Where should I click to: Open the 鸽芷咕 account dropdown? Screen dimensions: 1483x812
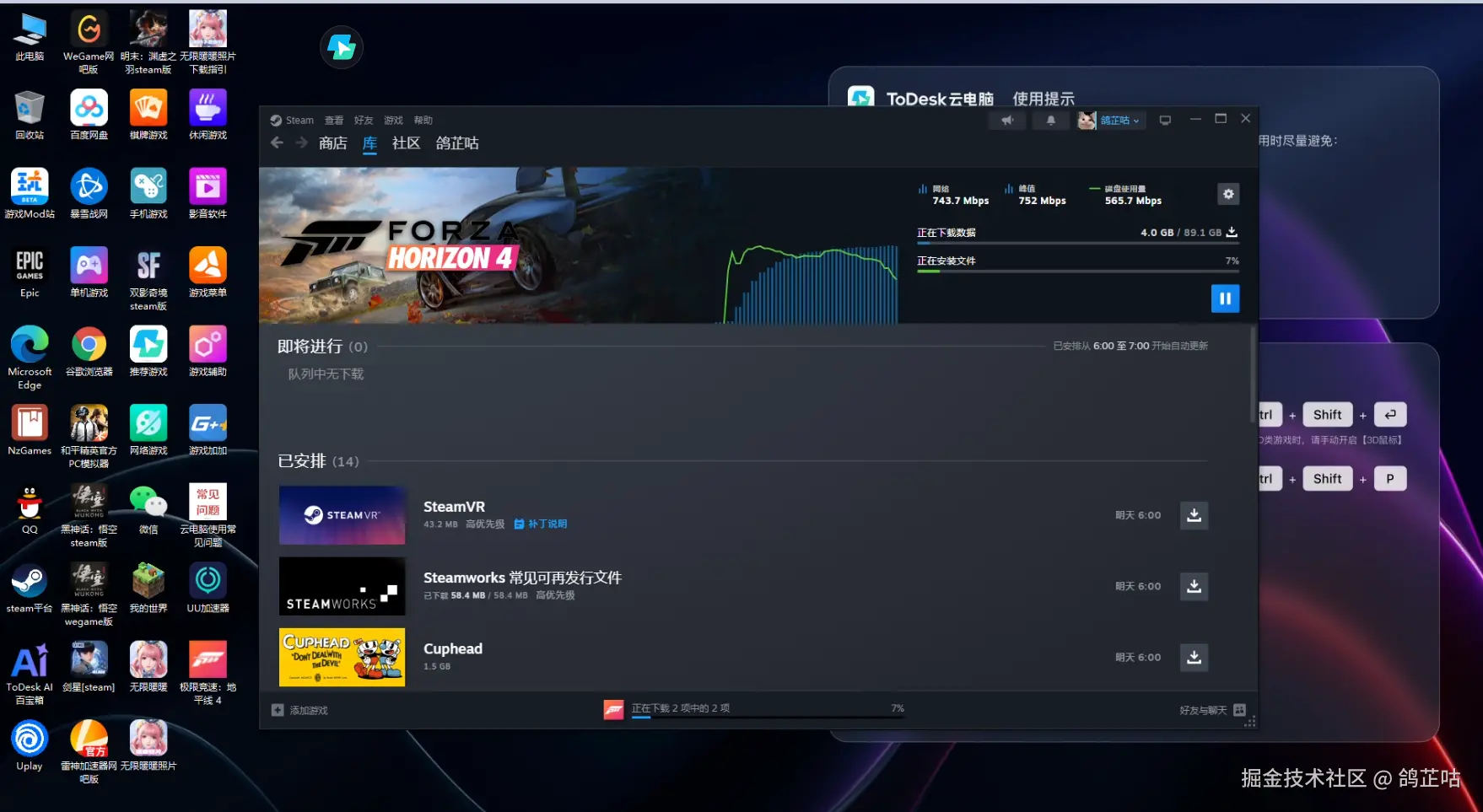tap(1111, 121)
